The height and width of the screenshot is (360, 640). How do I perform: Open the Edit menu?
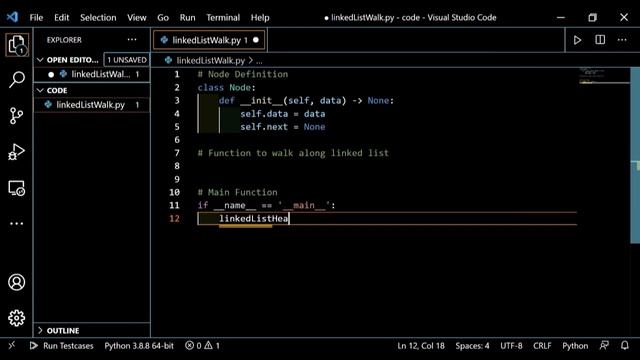(62, 18)
